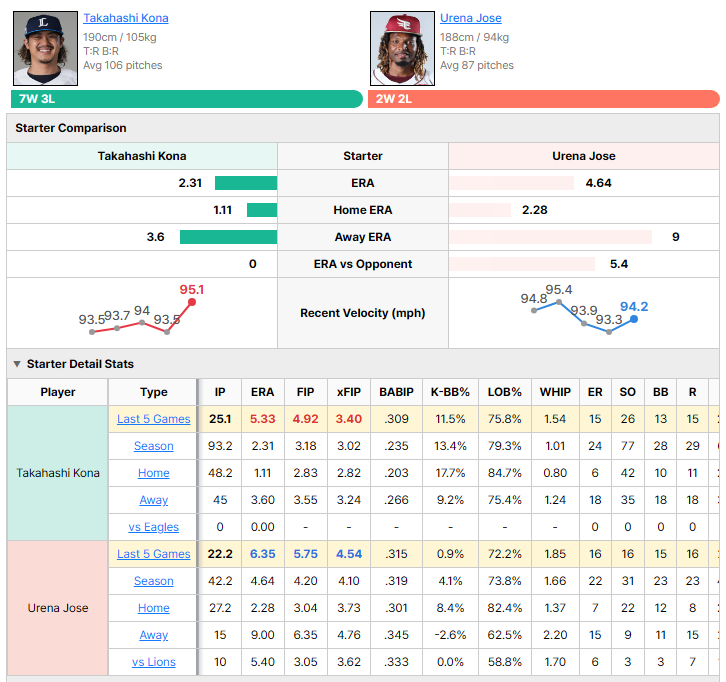The image size is (726, 682).
Task: Click the xFIP column header
Action: [349, 392]
